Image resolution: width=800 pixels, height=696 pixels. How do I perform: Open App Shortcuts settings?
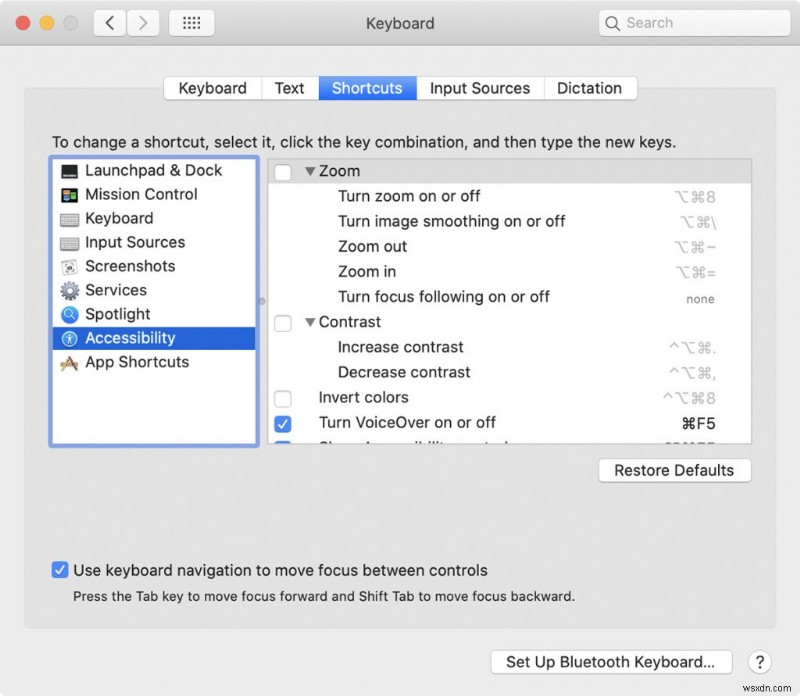click(135, 362)
